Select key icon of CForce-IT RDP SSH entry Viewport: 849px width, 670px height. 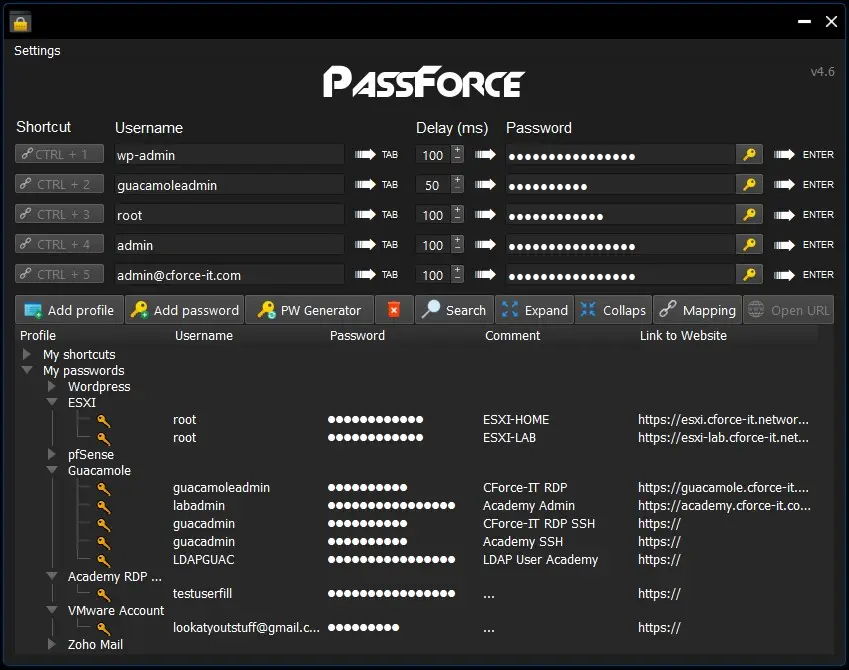103,525
